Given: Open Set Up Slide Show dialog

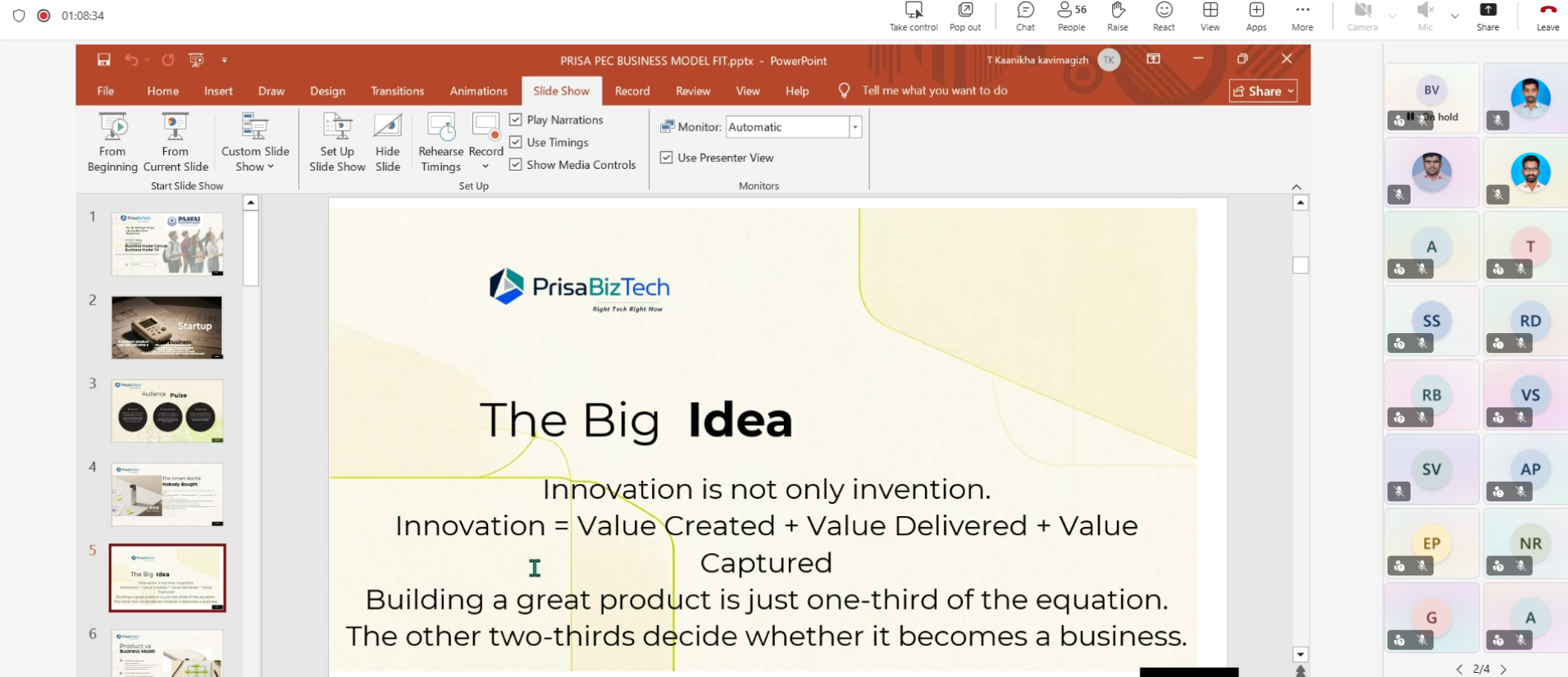Looking at the screenshot, I should [337, 143].
